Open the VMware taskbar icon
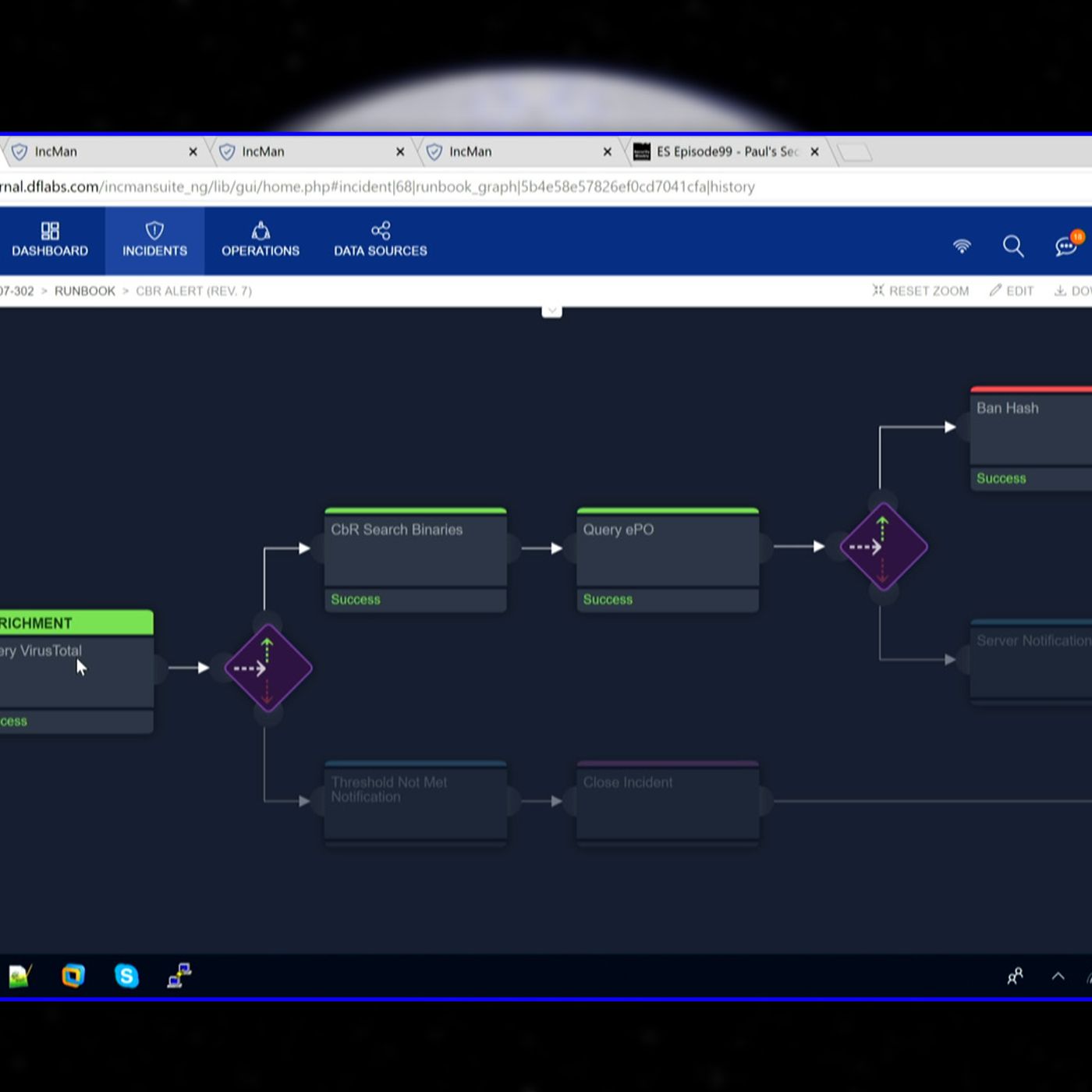 coord(73,976)
